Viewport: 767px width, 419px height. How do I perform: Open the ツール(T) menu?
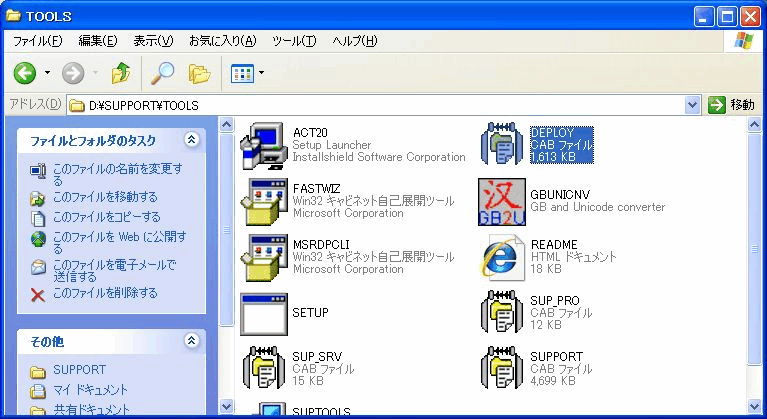click(294, 41)
